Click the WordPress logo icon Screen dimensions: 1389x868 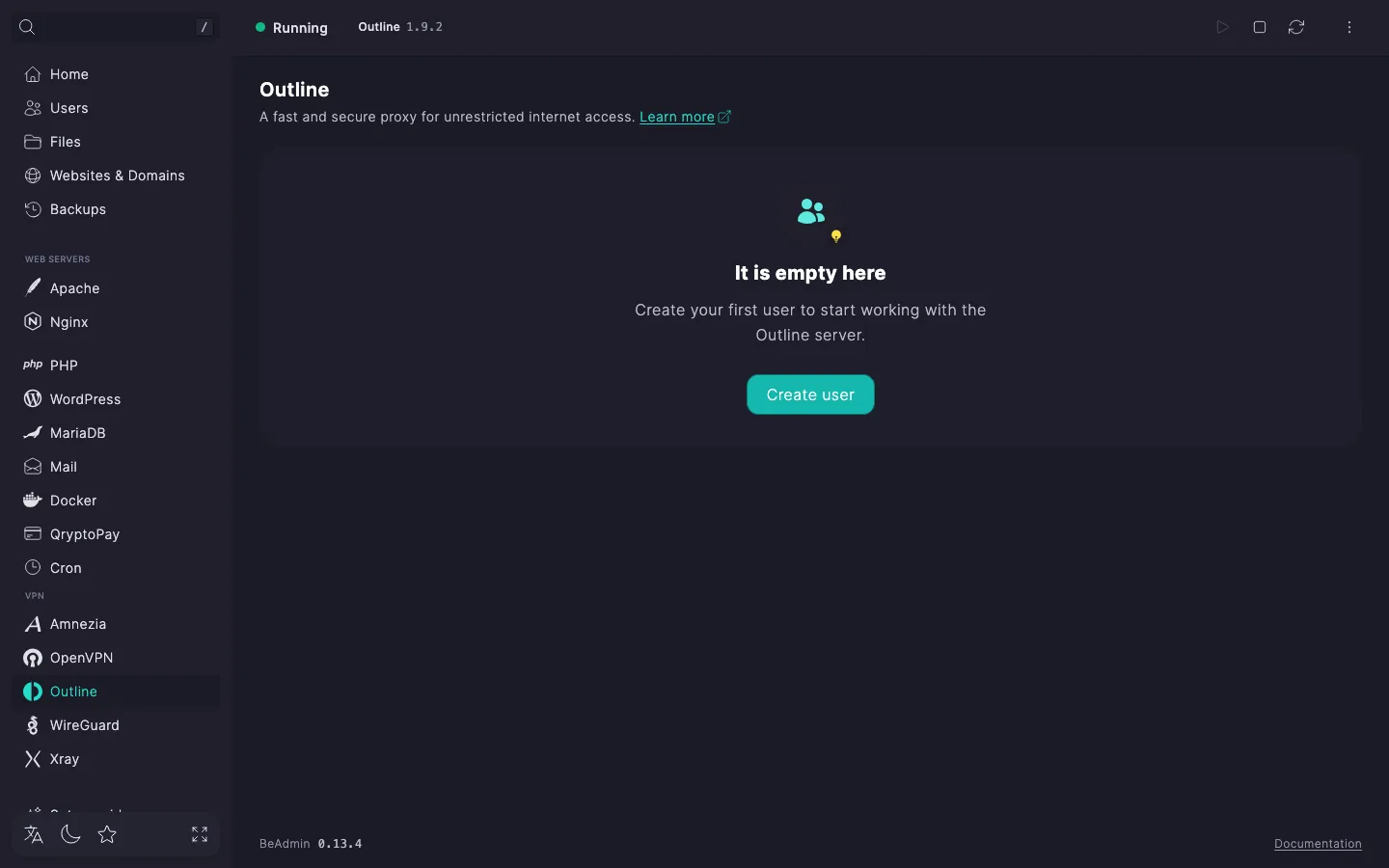33,399
